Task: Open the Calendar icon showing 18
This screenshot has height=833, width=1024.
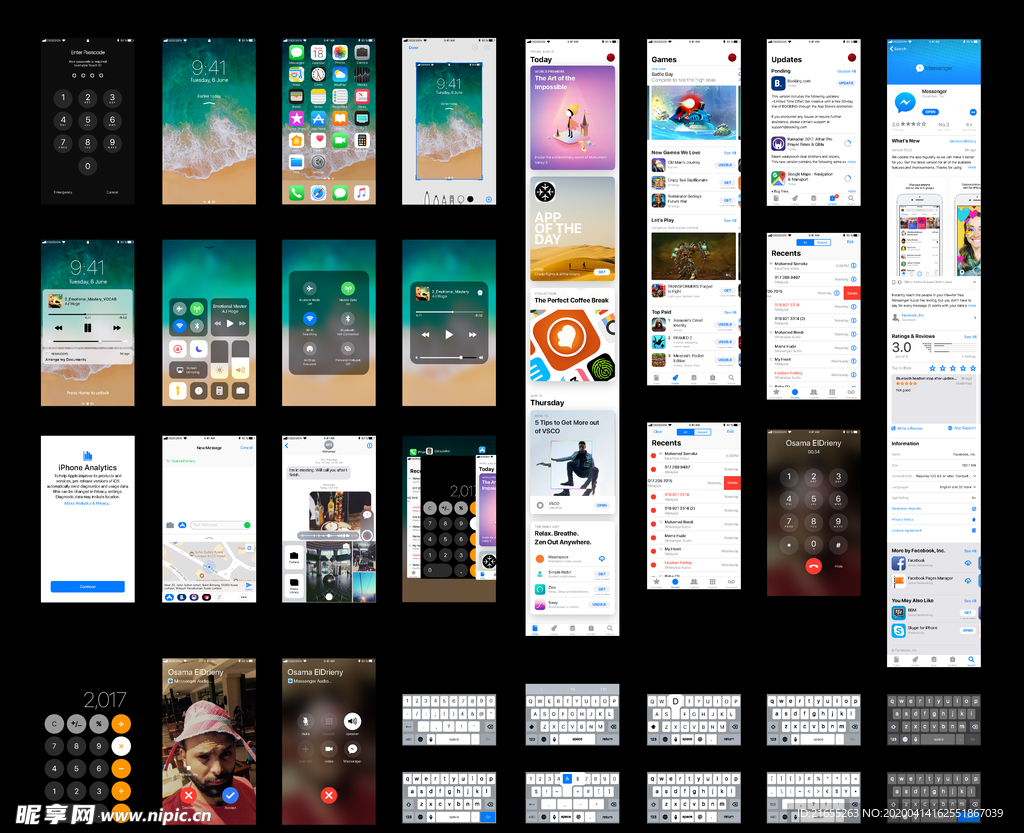Action: coord(318,54)
